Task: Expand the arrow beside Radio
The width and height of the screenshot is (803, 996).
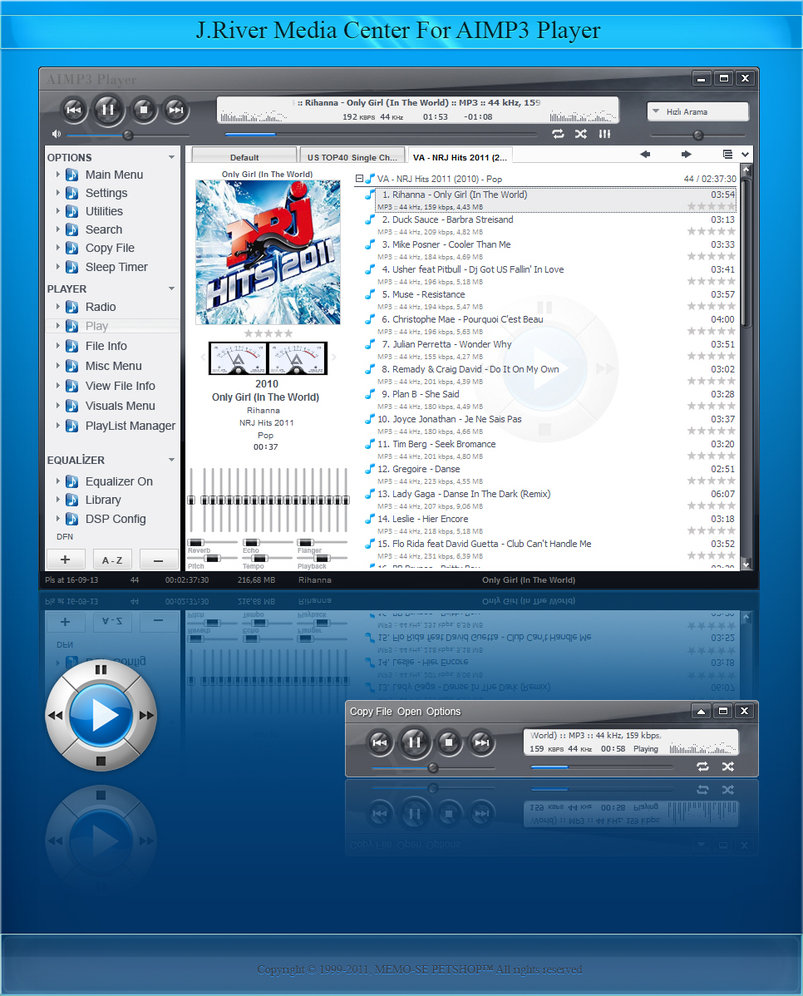Action: coord(58,307)
